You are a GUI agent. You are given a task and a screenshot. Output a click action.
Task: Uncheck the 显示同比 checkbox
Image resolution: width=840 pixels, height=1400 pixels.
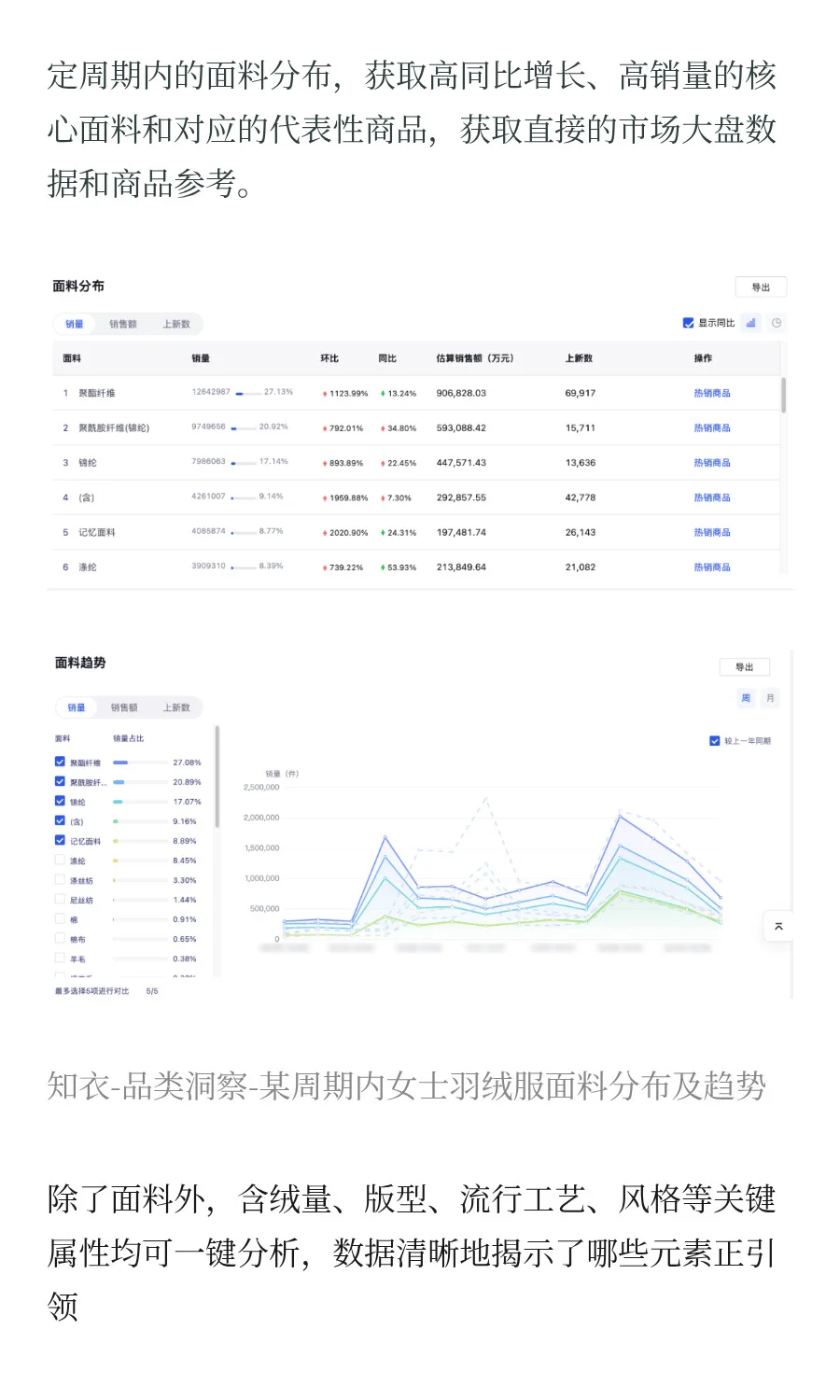point(687,322)
